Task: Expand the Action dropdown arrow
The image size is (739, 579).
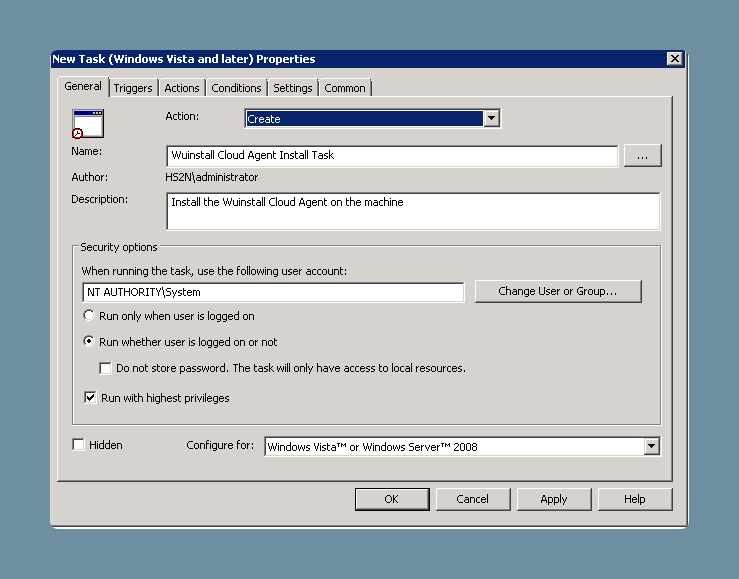Action: (491, 118)
